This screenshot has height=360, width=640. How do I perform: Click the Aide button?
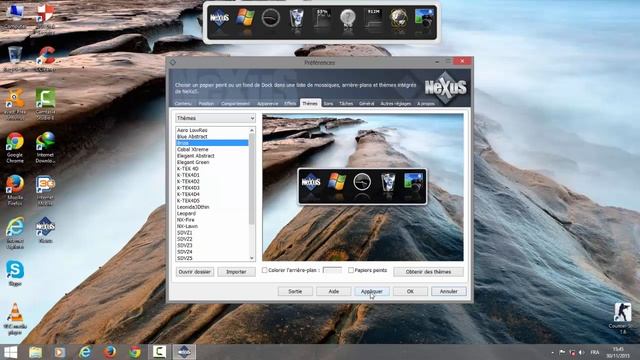click(x=334, y=291)
